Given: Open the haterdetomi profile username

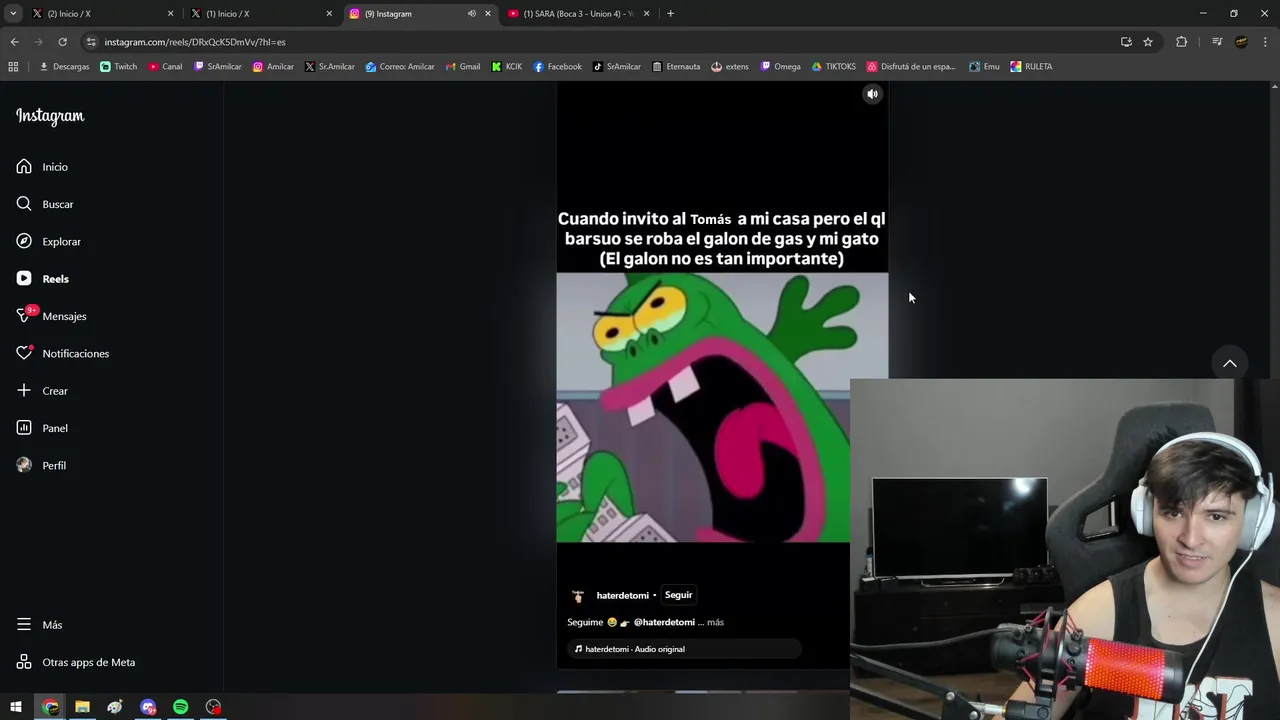Looking at the screenshot, I should tap(622, 596).
